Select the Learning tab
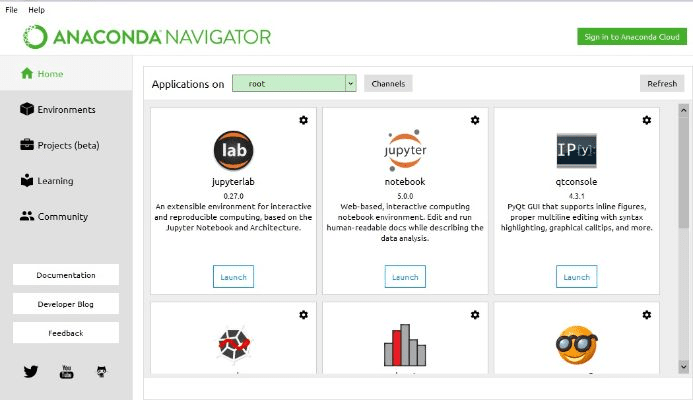693x400 pixels. [x=55, y=181]
